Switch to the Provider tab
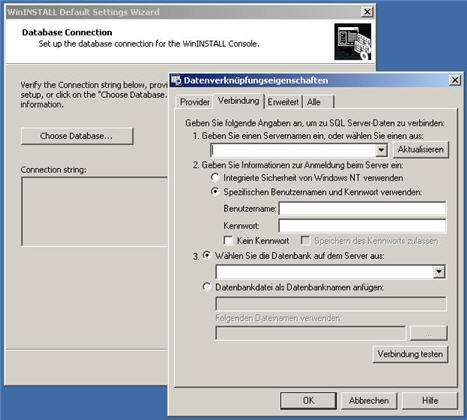This screenshot has height=420, width=467. [194, 102]
